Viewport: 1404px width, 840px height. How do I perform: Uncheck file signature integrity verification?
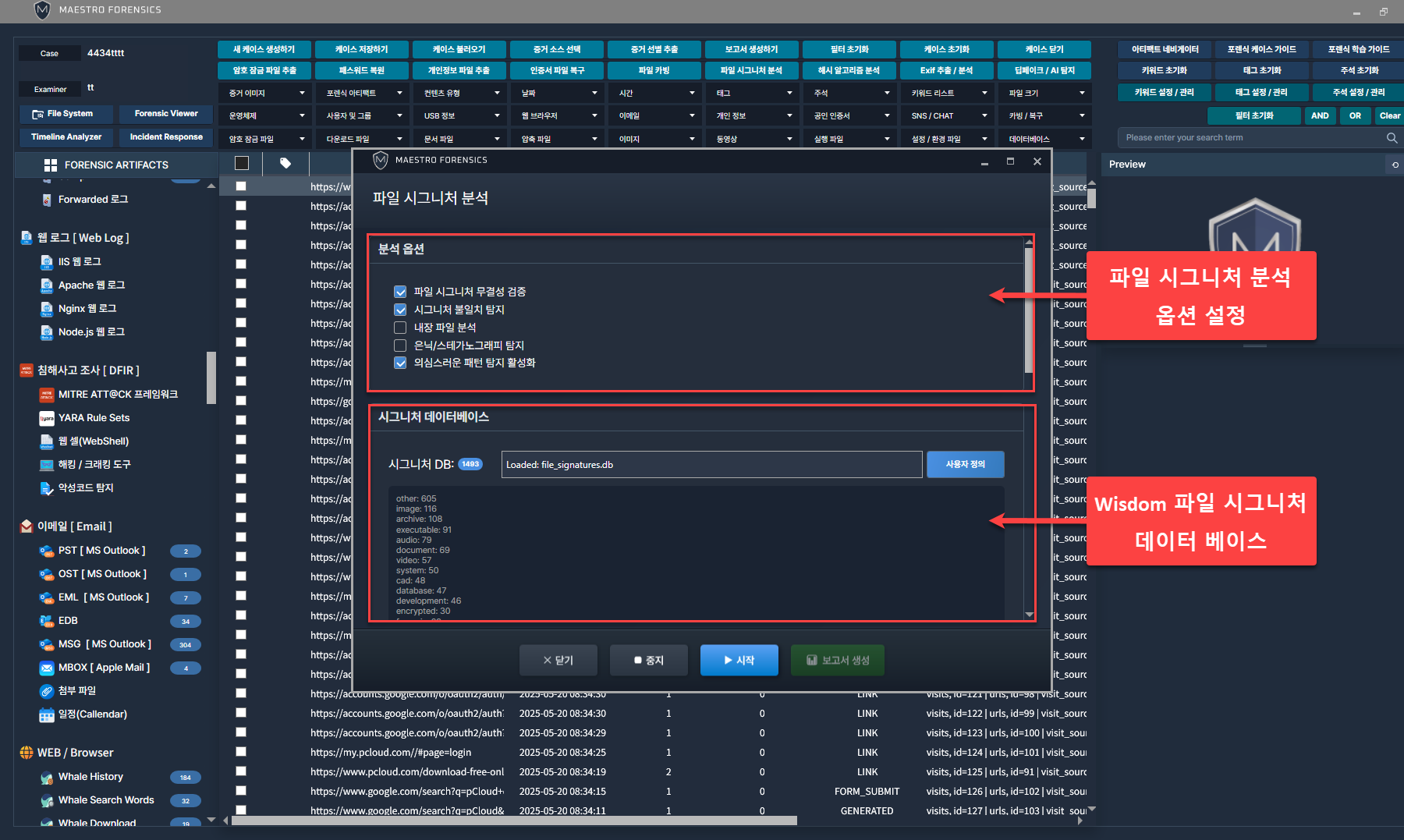(400, 292)
